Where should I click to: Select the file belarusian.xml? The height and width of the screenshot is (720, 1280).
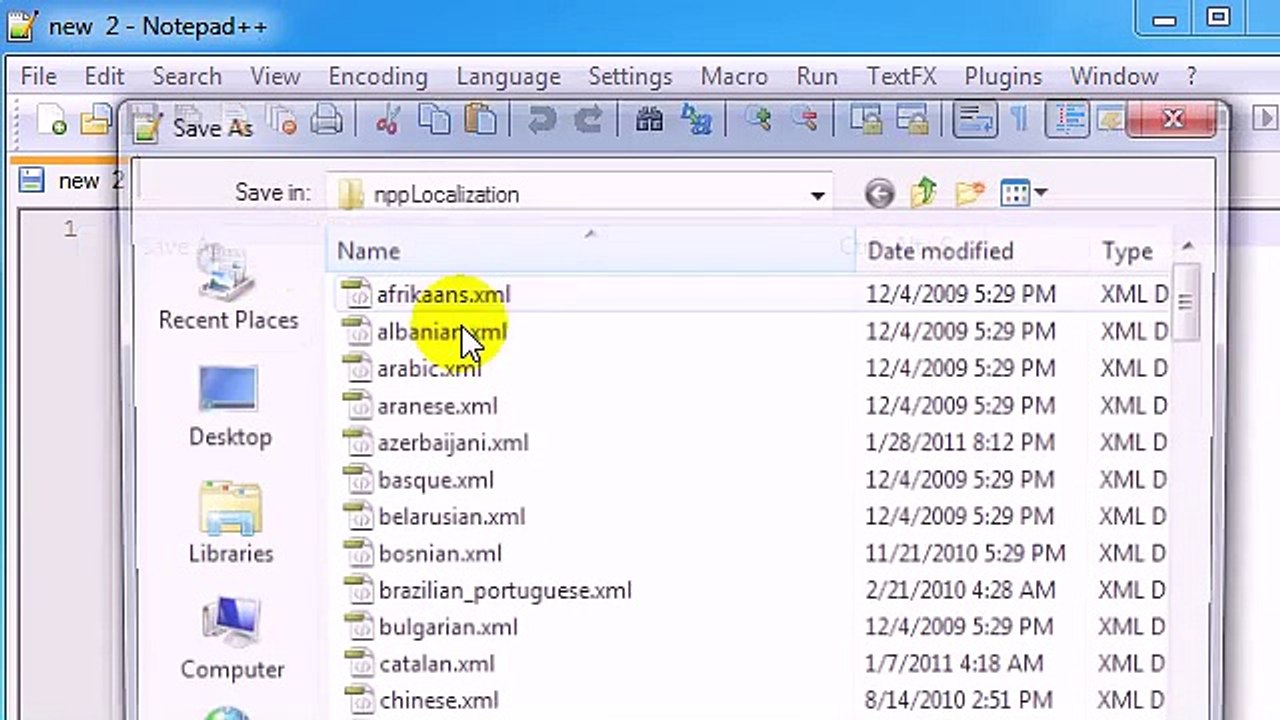click(452, 516)
